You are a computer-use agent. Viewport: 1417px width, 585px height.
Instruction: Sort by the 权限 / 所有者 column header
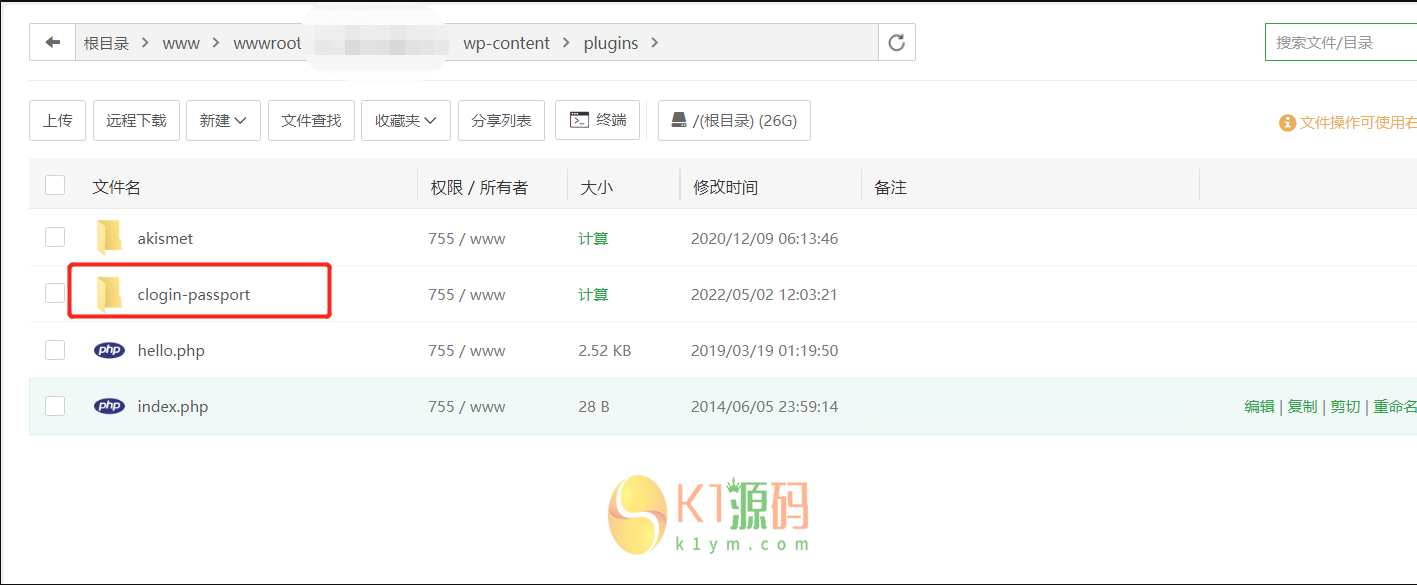coord(479,187)
